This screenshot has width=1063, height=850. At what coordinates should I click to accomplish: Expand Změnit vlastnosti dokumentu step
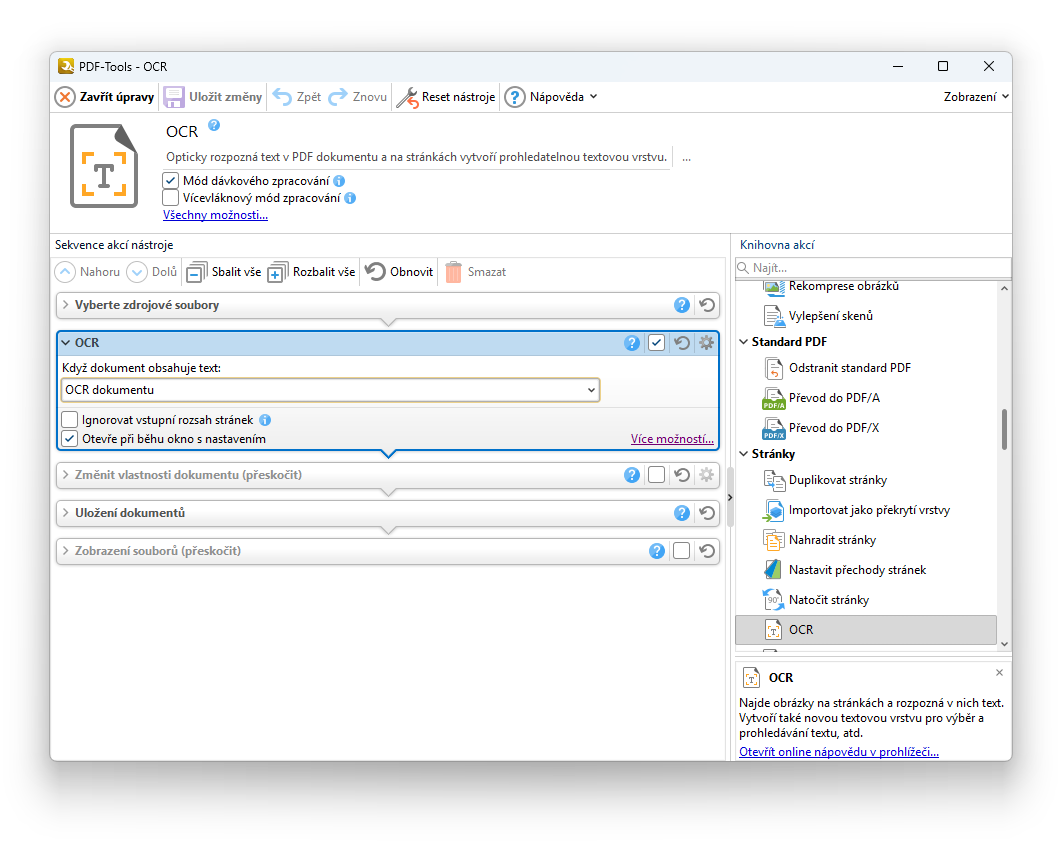pyautogui.click(x=66, y=475)
